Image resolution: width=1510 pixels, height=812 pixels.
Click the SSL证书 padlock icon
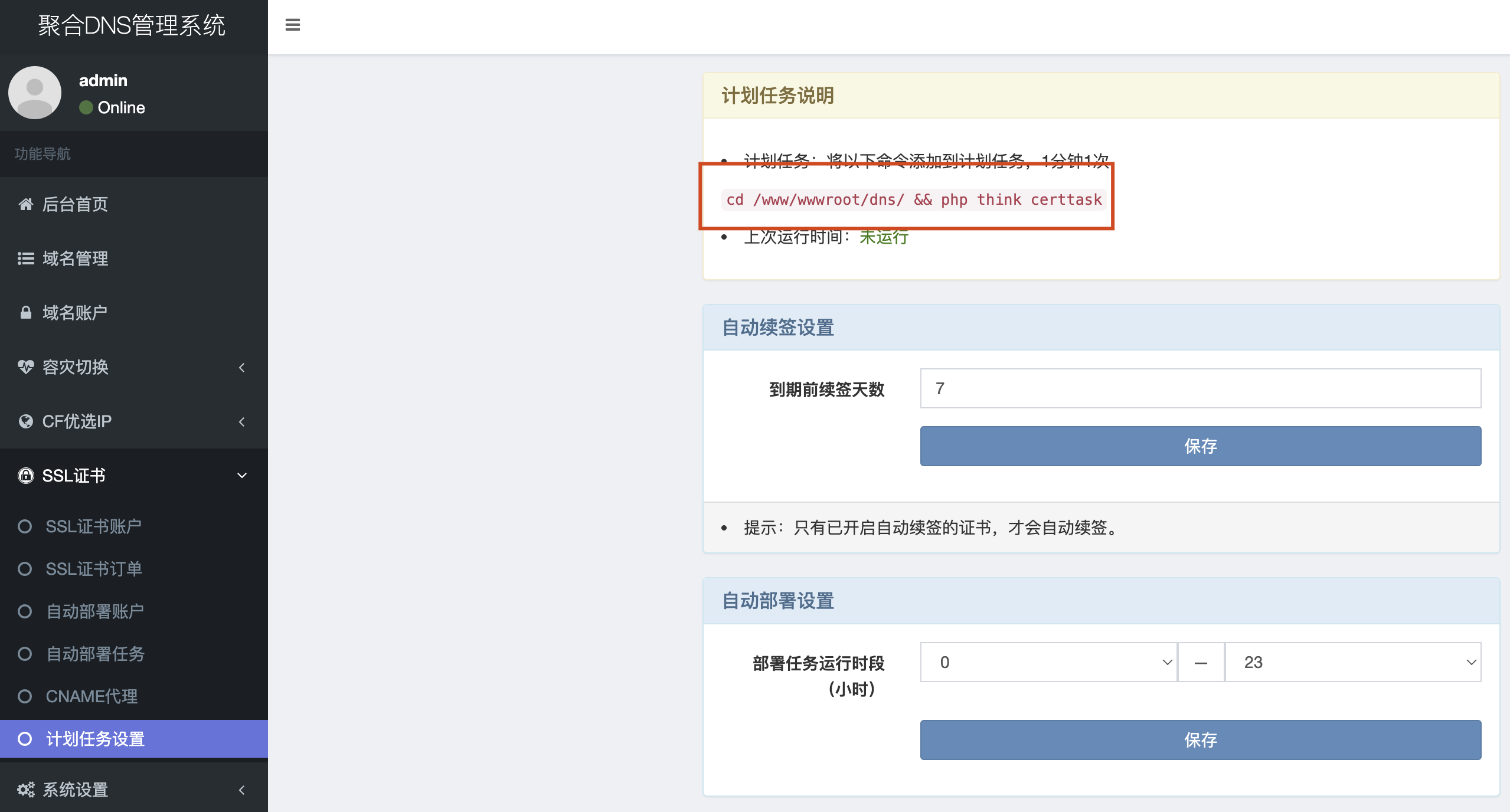26,476
